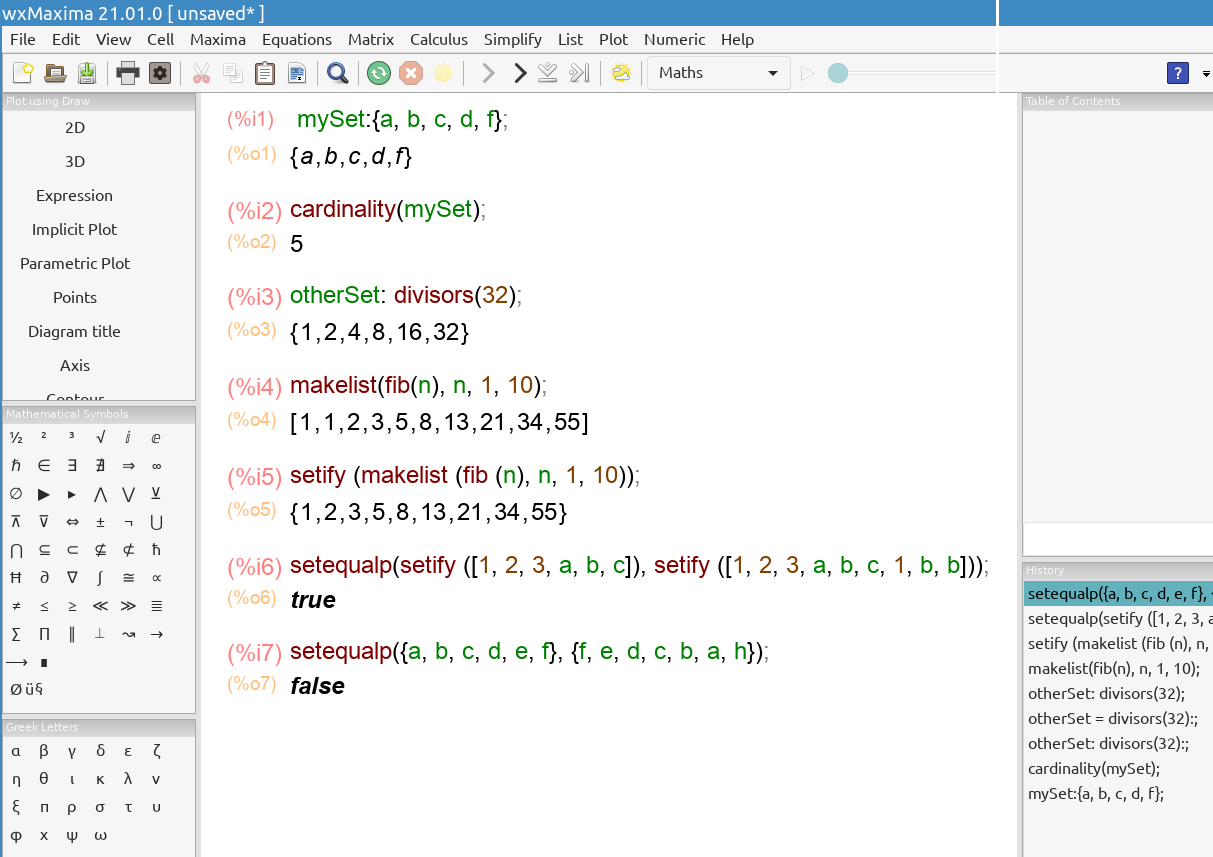This screenshot has height=857, width=1213.
Task: Restart Maxima with the green refresh icon
Action: (378, 73)
